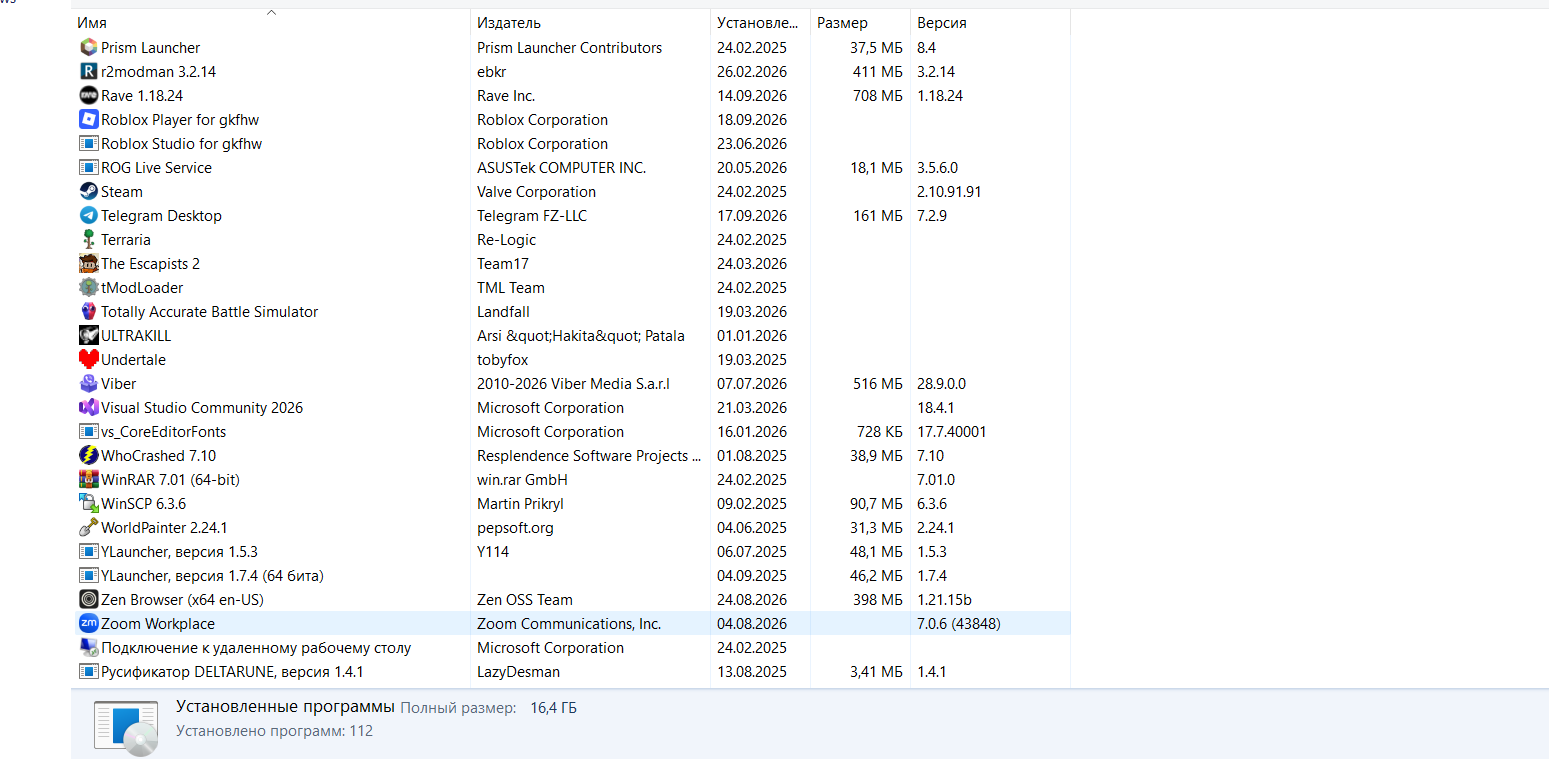Select the "Zoom Communications, Inc." publisher text
This screenshot has height=759, width=1549.
point(569,623)
